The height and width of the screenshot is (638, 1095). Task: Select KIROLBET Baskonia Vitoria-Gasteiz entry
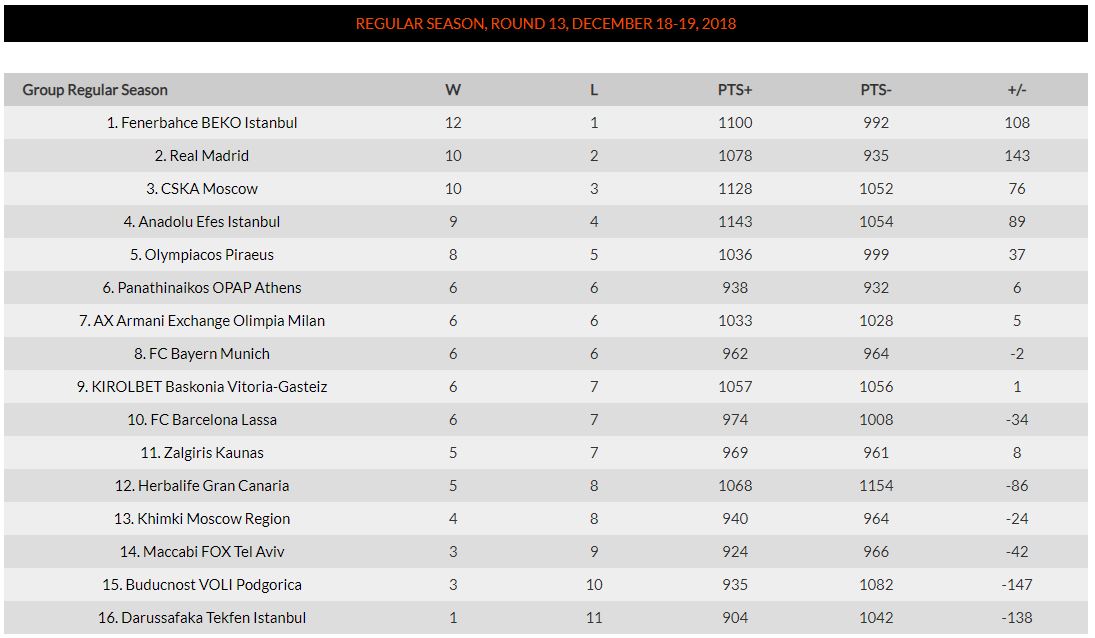[x=202, y=387]
